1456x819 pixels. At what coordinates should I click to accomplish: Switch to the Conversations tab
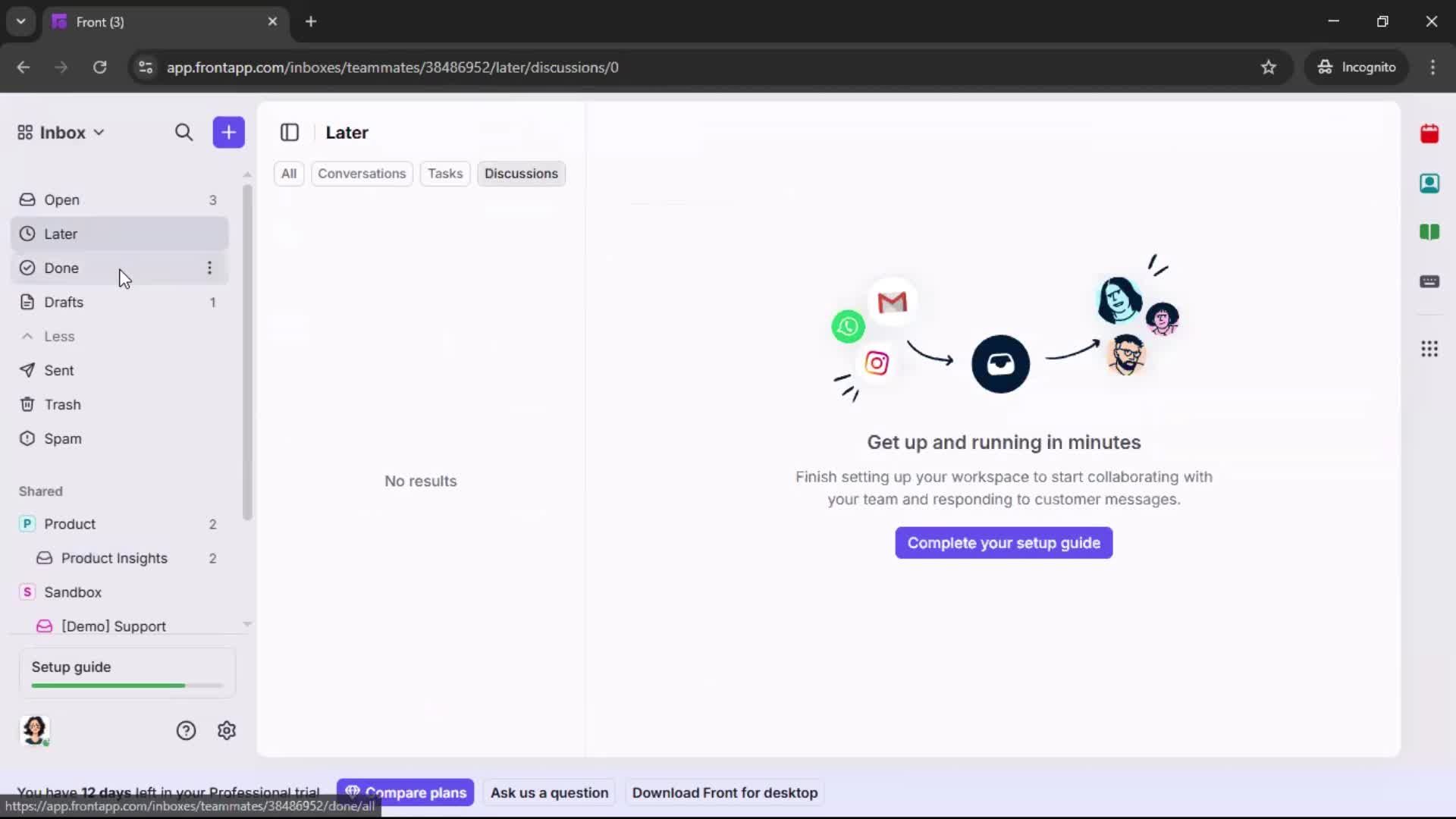362,174
